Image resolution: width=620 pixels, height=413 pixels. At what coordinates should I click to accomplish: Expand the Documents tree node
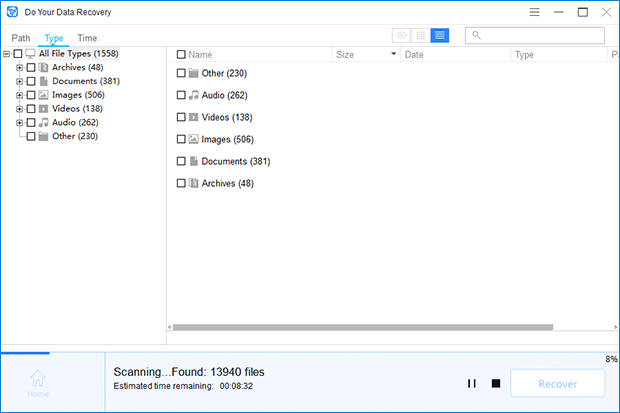point(19,81)
